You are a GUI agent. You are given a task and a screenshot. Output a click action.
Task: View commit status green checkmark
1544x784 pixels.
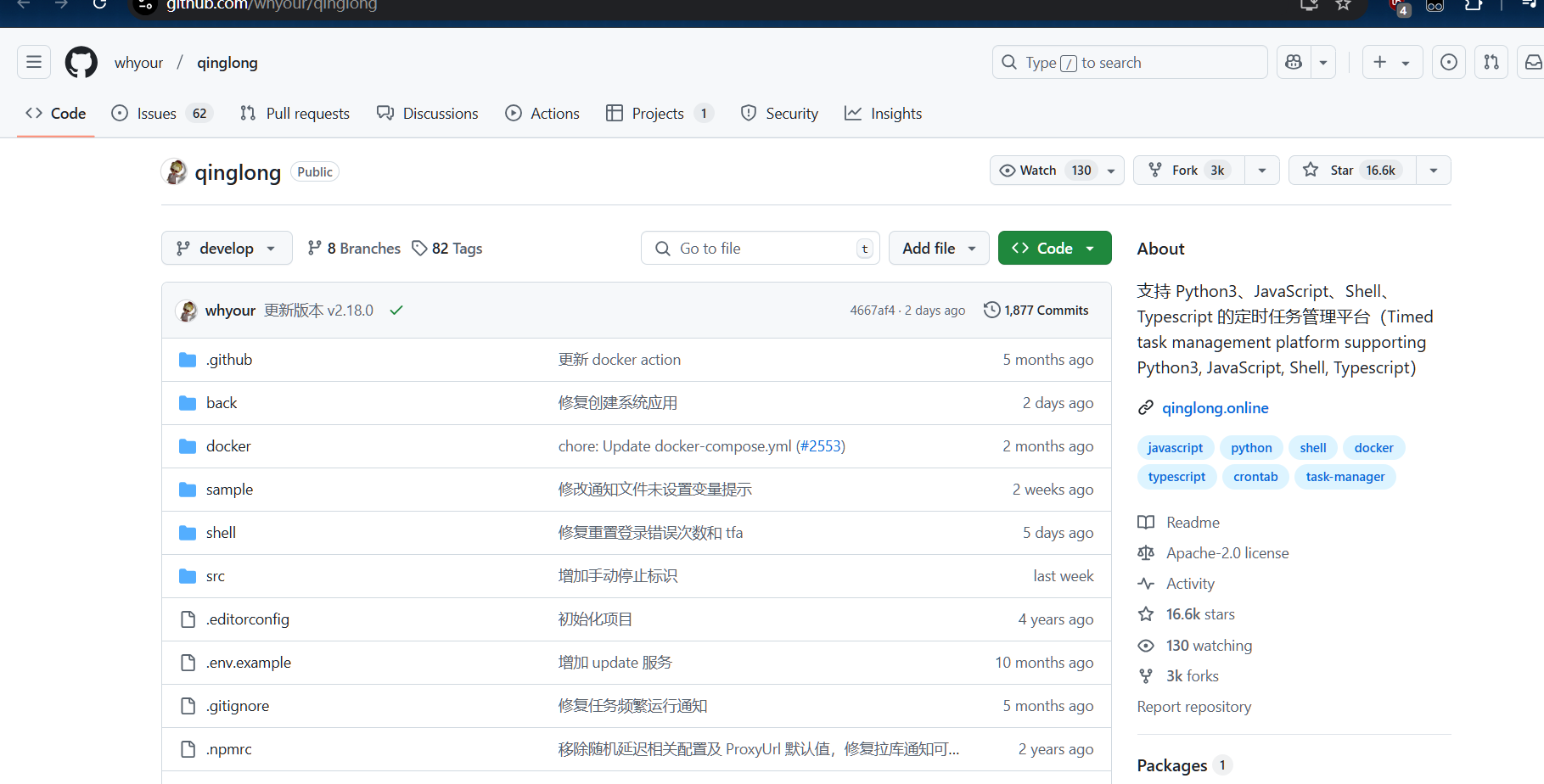pyautogui.click(x=396, y=311)
